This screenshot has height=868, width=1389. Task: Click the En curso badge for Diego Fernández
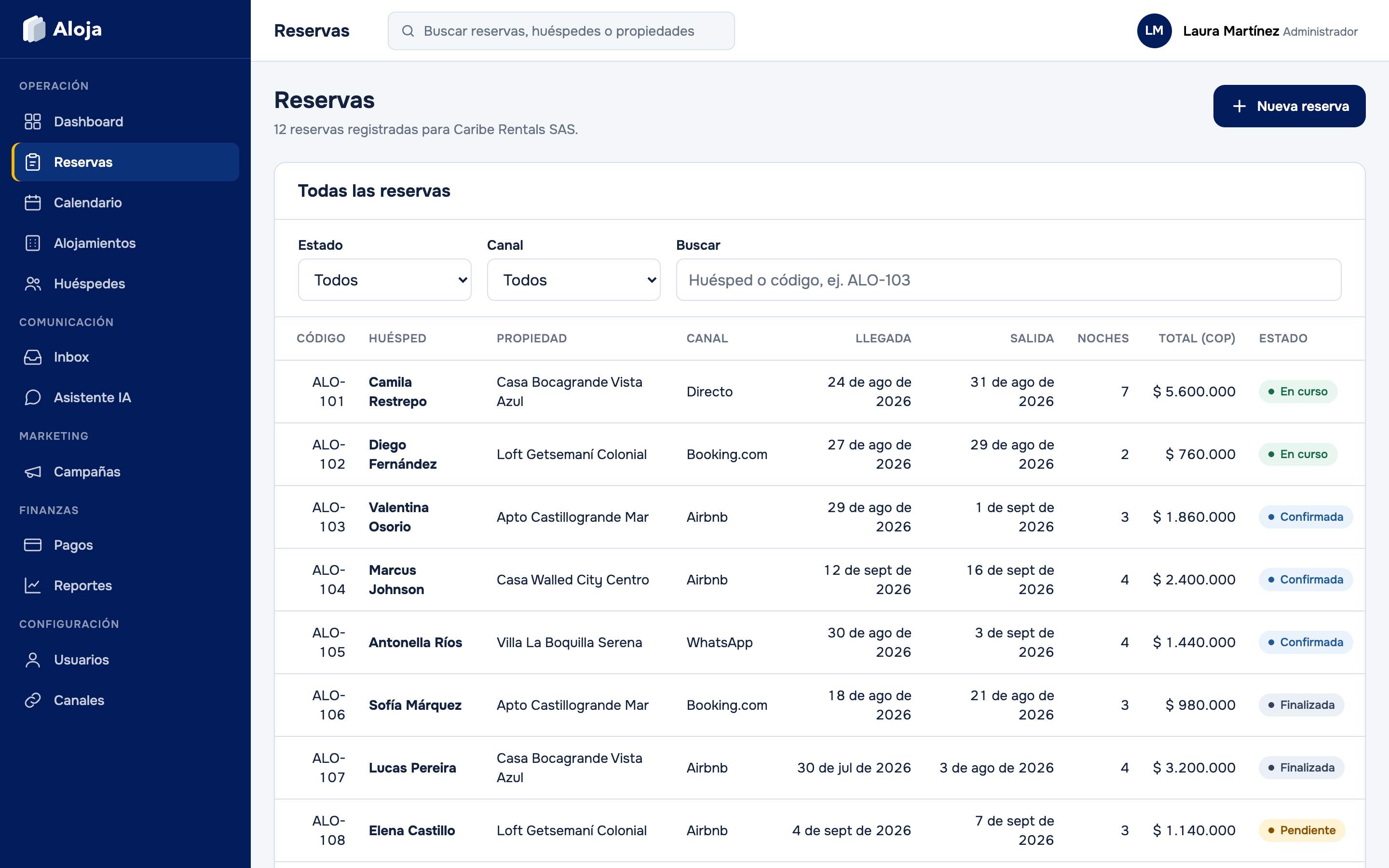click(1297, 454)
